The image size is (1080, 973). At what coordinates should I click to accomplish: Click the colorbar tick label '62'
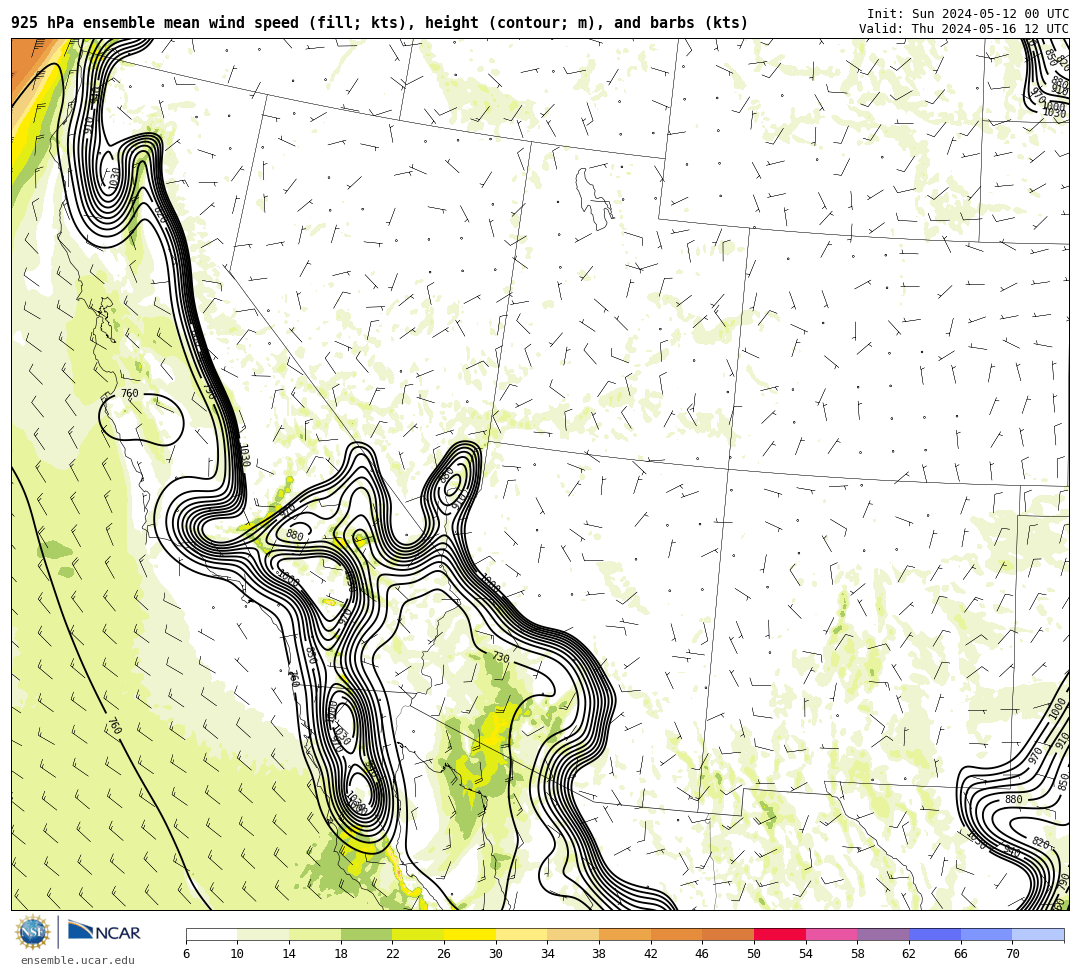[909, 954]
